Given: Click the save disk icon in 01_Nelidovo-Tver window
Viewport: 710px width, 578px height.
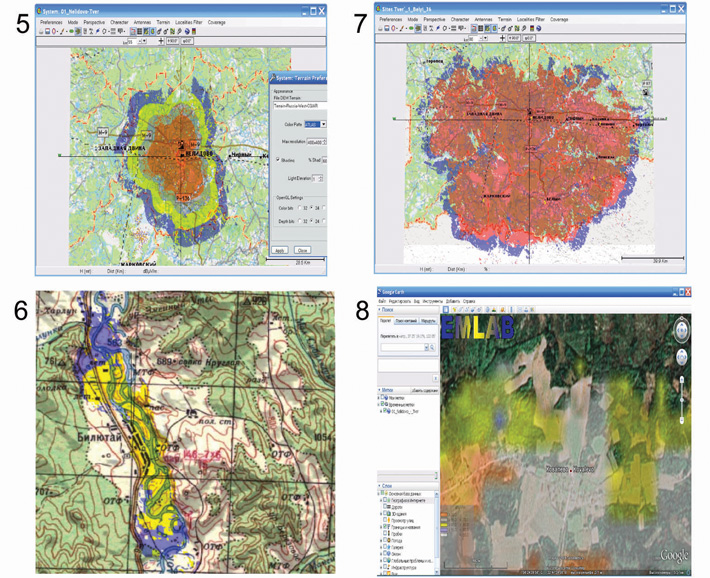Looking at the screenshot, I should (48, 31).
